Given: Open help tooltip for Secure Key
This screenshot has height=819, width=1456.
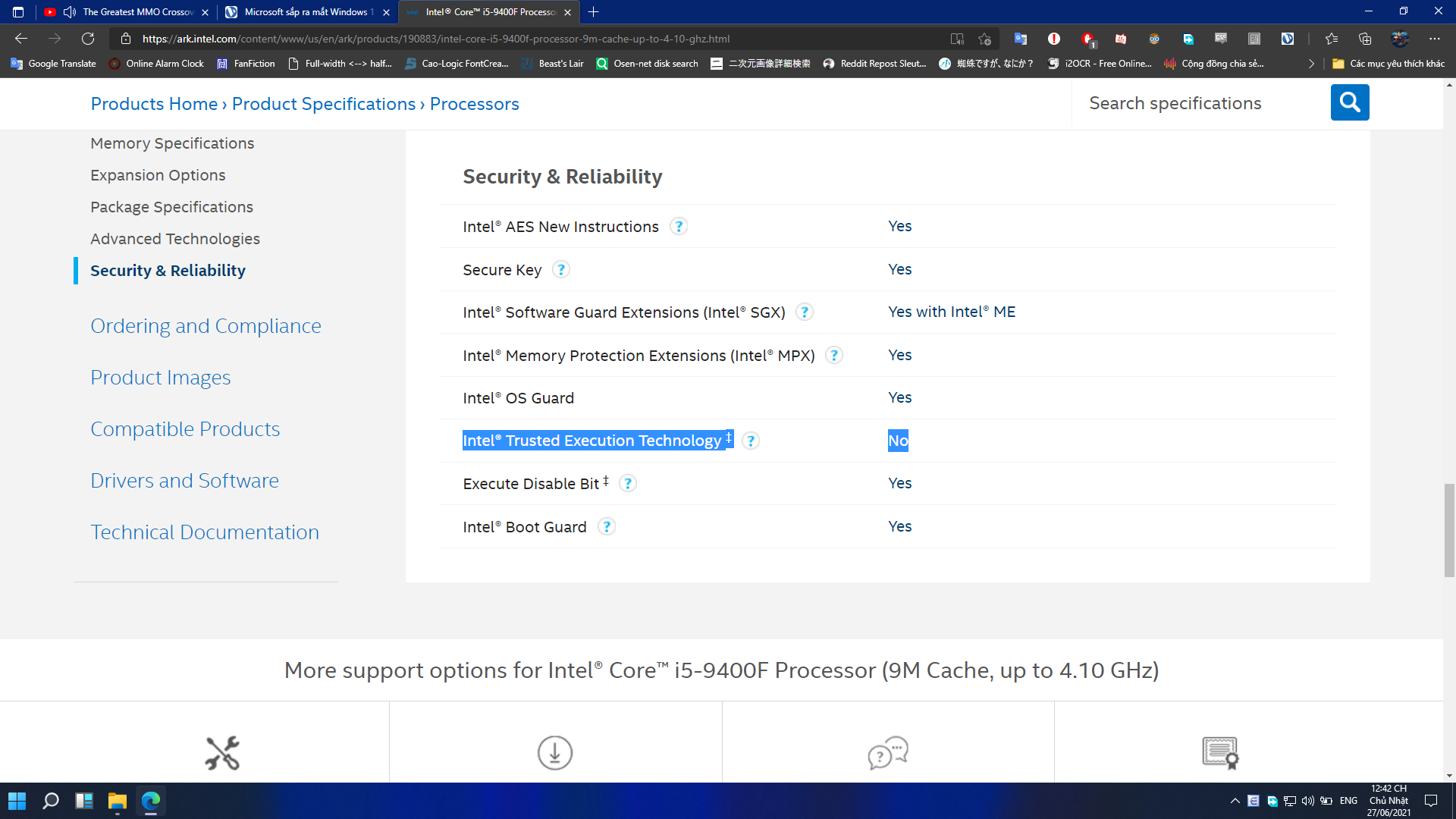Looking at the screenshot, I should tap(561, 270).
